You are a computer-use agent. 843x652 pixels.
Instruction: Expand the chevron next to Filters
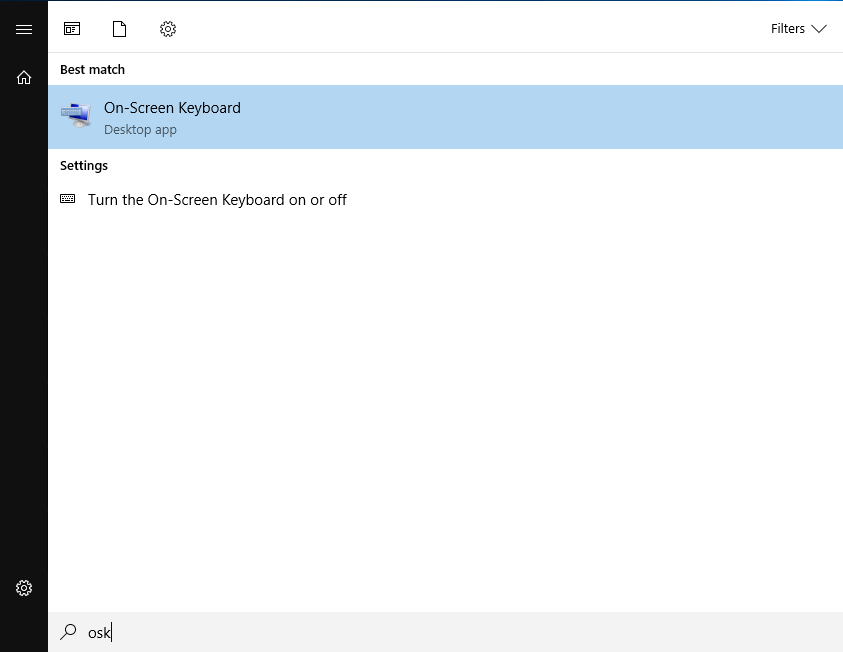click(x=819, y=29)
